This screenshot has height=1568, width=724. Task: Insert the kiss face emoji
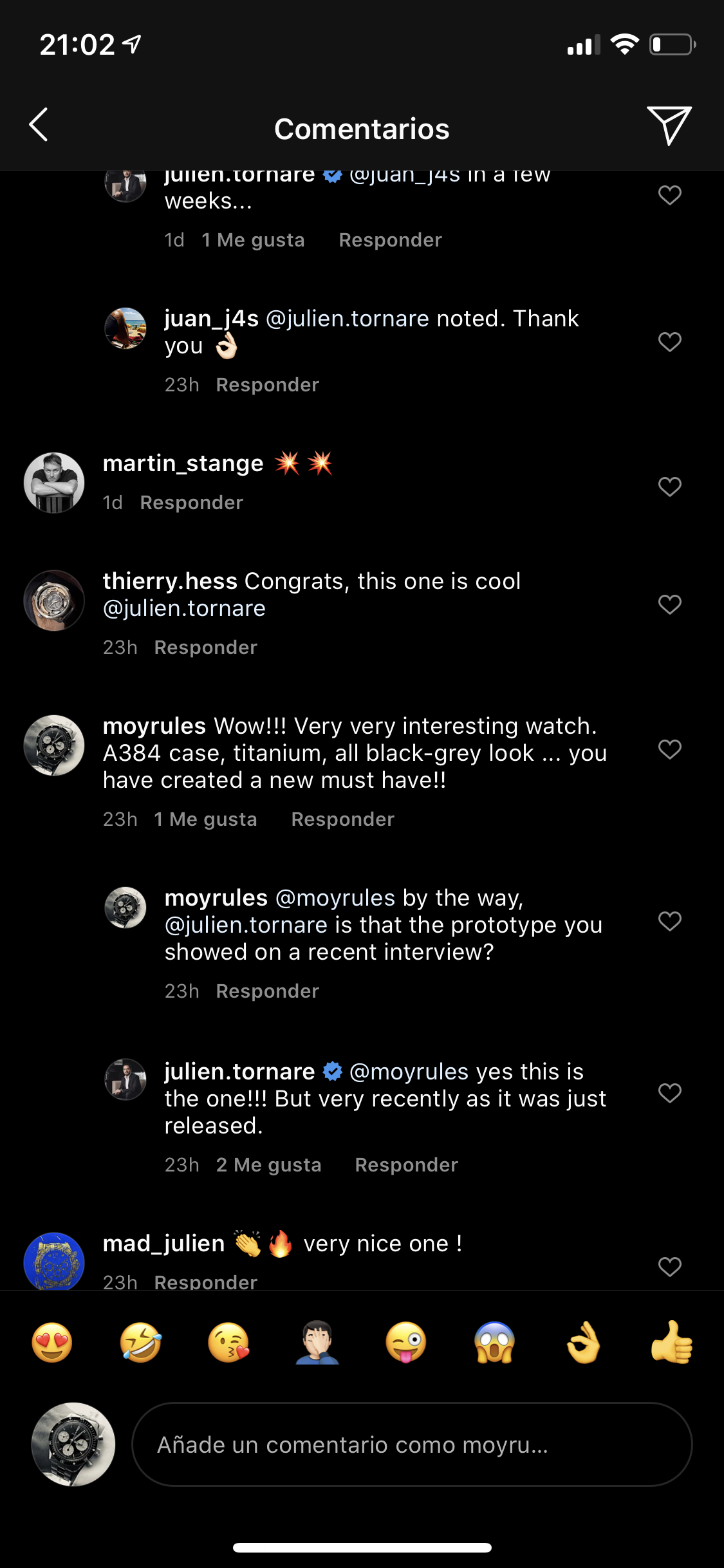coord(228,1343)
